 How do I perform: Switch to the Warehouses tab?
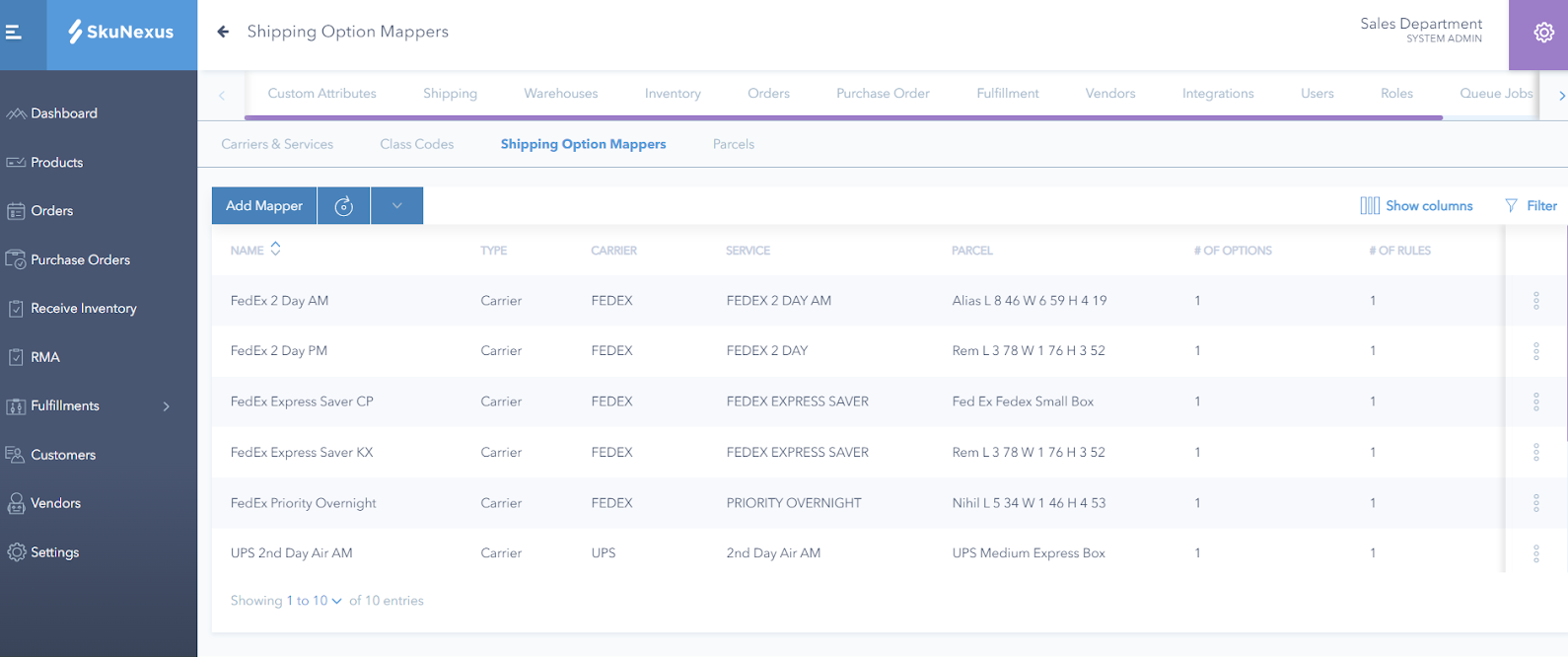tap(560, 94)
